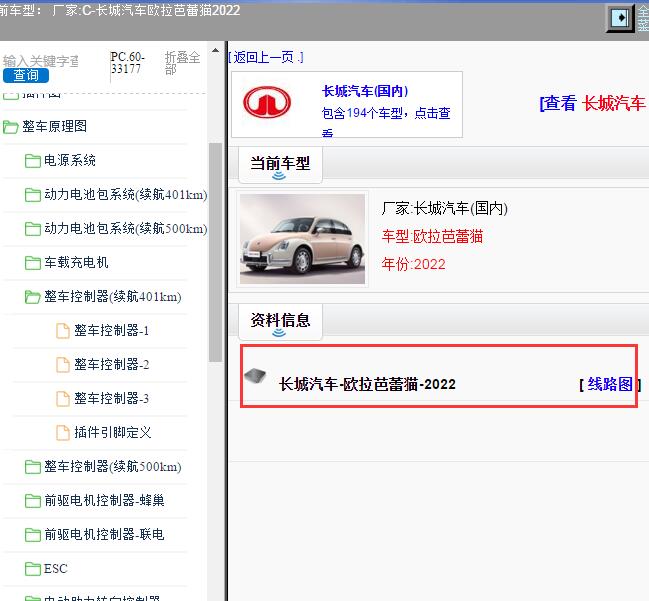
Task: Click the 车型:欧拉芭蕾猫 text
Action: [x=432, y=236]
